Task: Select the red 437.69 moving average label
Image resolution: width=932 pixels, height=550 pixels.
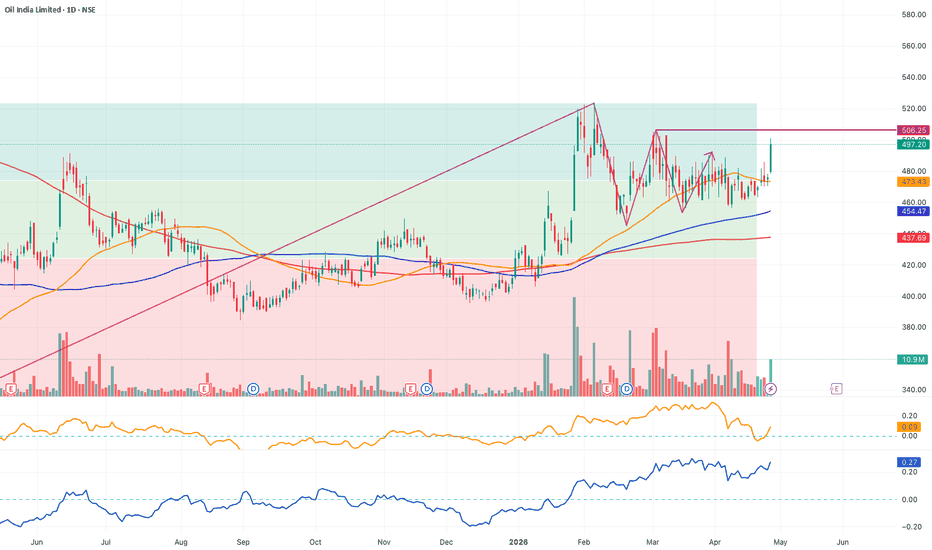Action: point(913,238)
